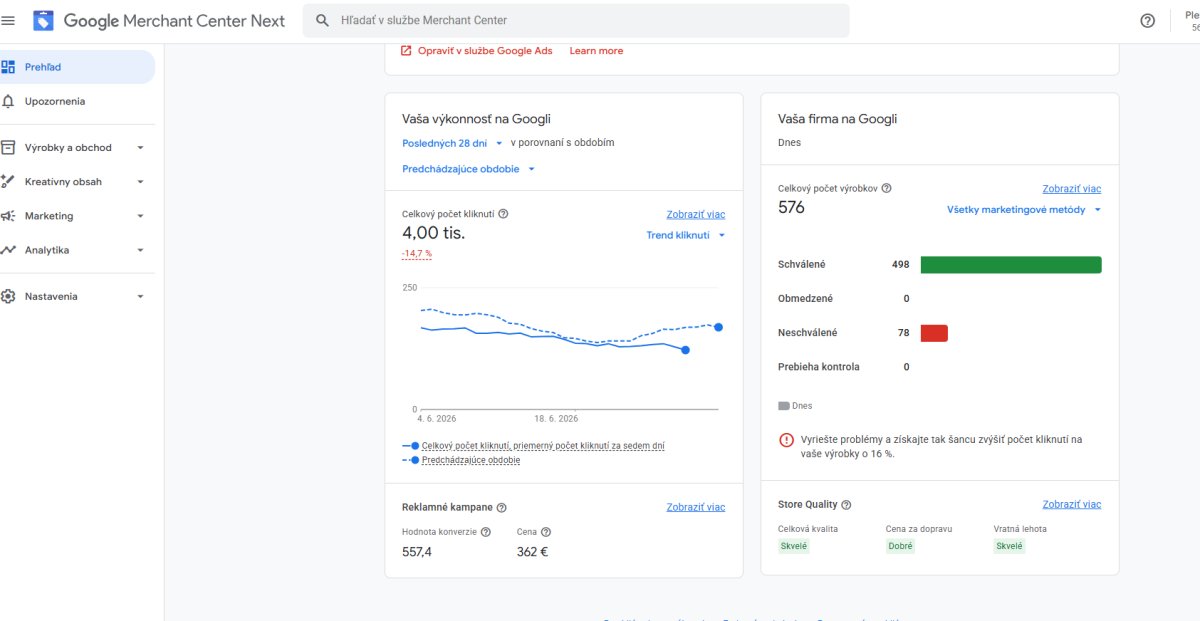Click the previous period chart end point

[x=718, y=327]
